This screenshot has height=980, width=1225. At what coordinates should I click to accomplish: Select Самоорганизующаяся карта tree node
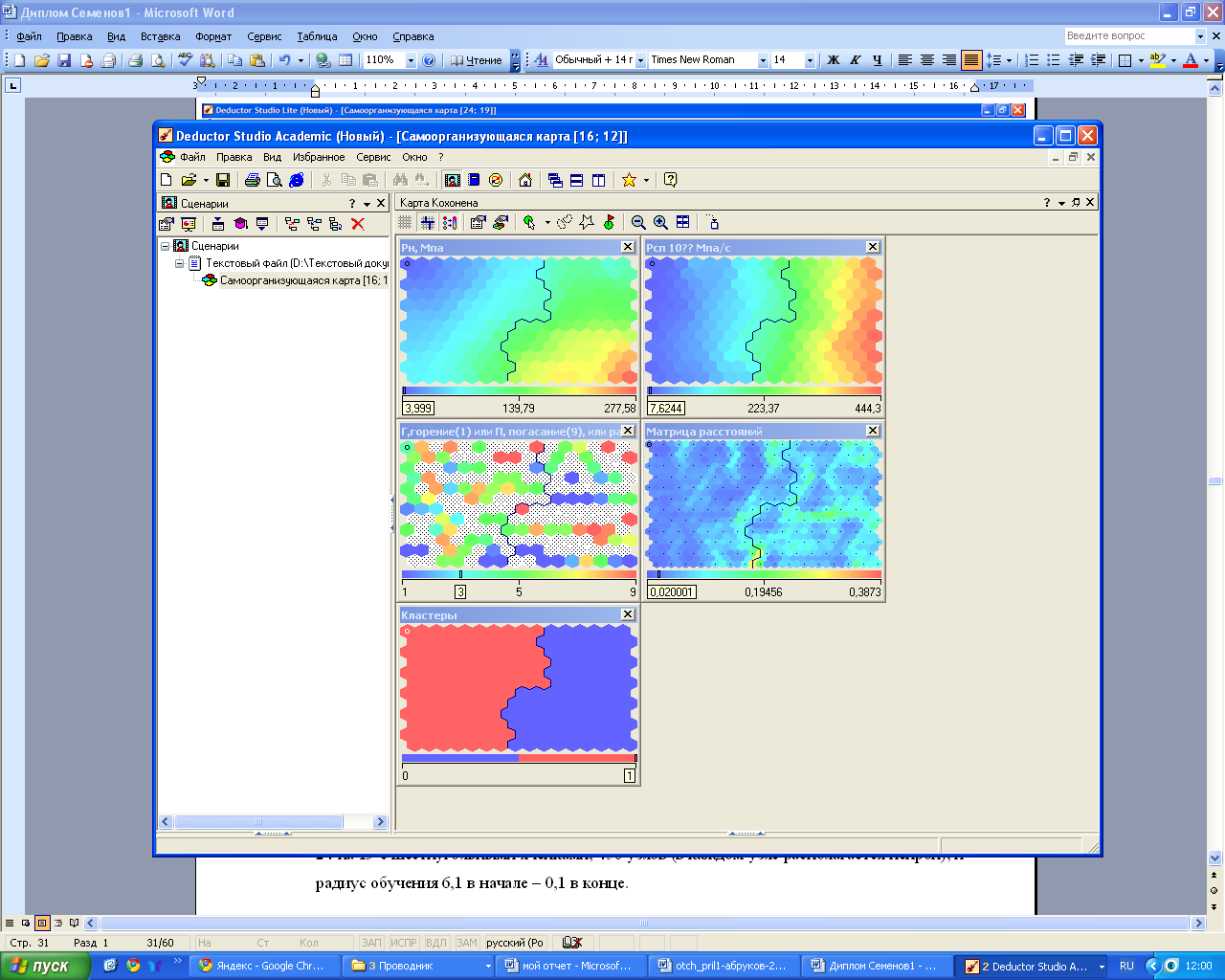coord(304,280)
